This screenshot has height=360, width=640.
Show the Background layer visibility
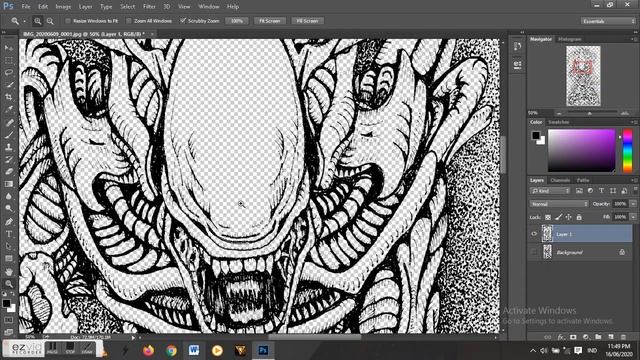pos(534,252)
